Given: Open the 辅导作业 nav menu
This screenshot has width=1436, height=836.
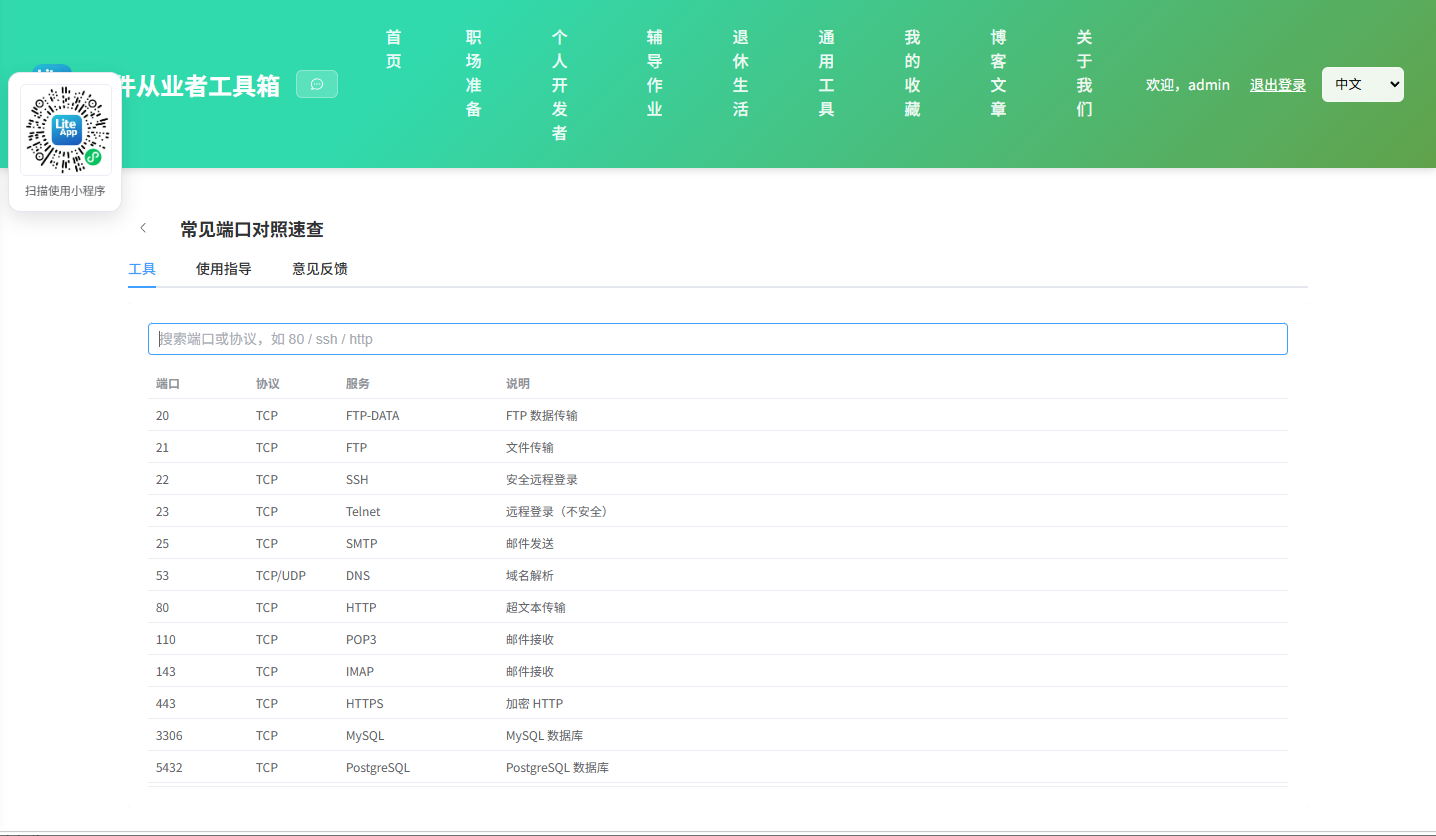Looking at the screenshot, I should [x=655, y=73].
